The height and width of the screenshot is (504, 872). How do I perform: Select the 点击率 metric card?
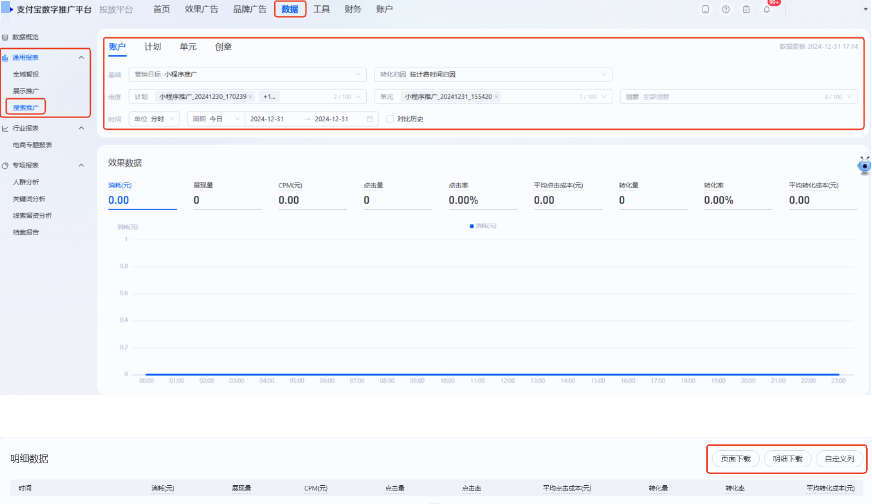coord(483,195)
